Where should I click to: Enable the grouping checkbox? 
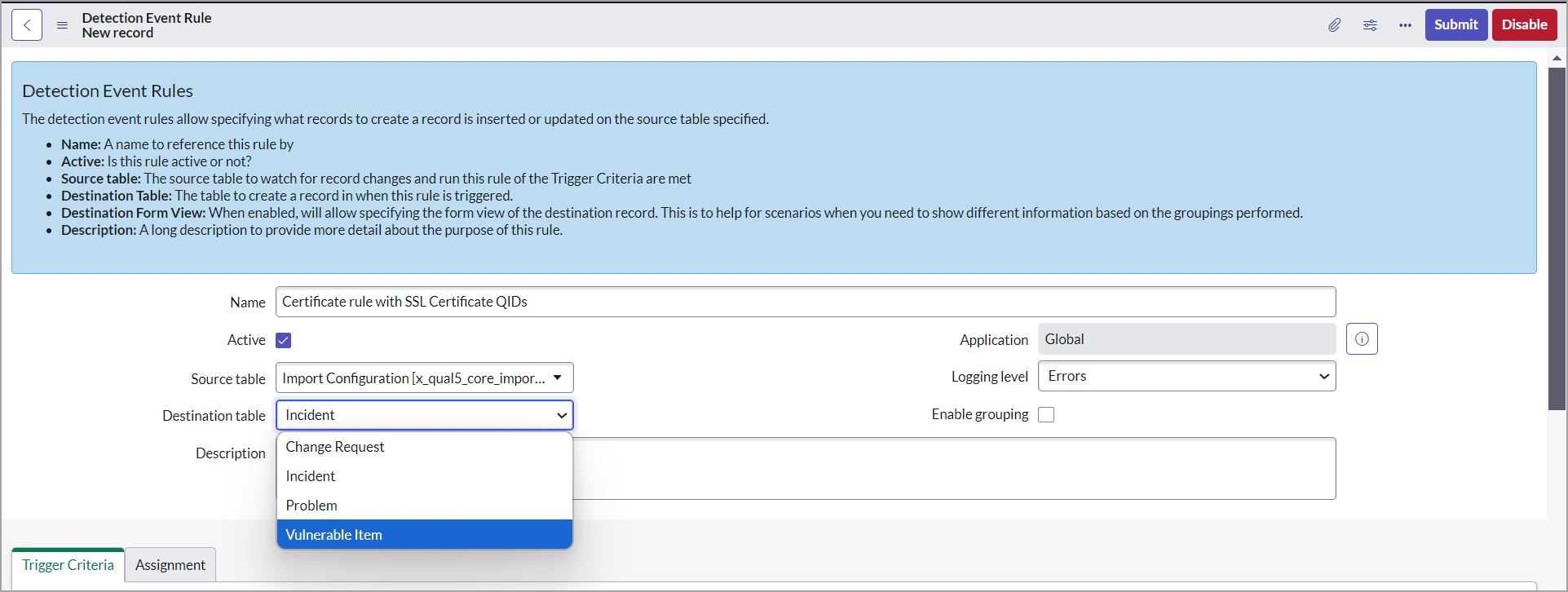coord(1046,415)
